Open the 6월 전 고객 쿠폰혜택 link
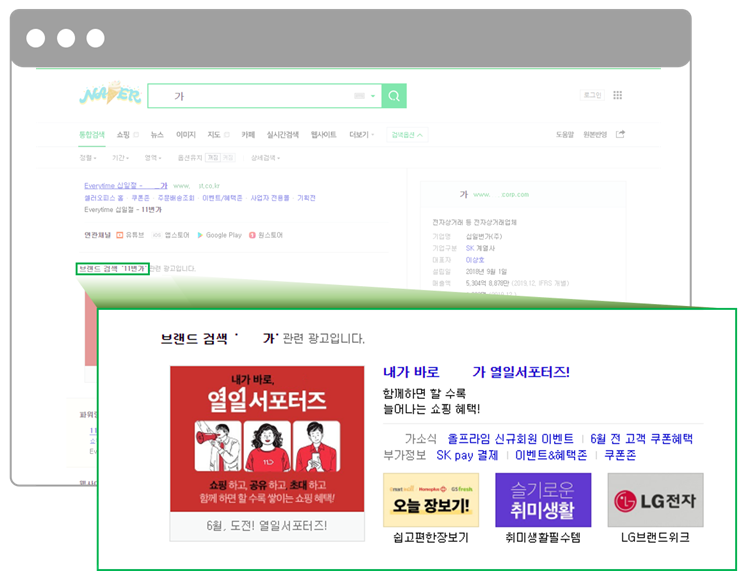746x580 pixels. click(x=641, y=439)
